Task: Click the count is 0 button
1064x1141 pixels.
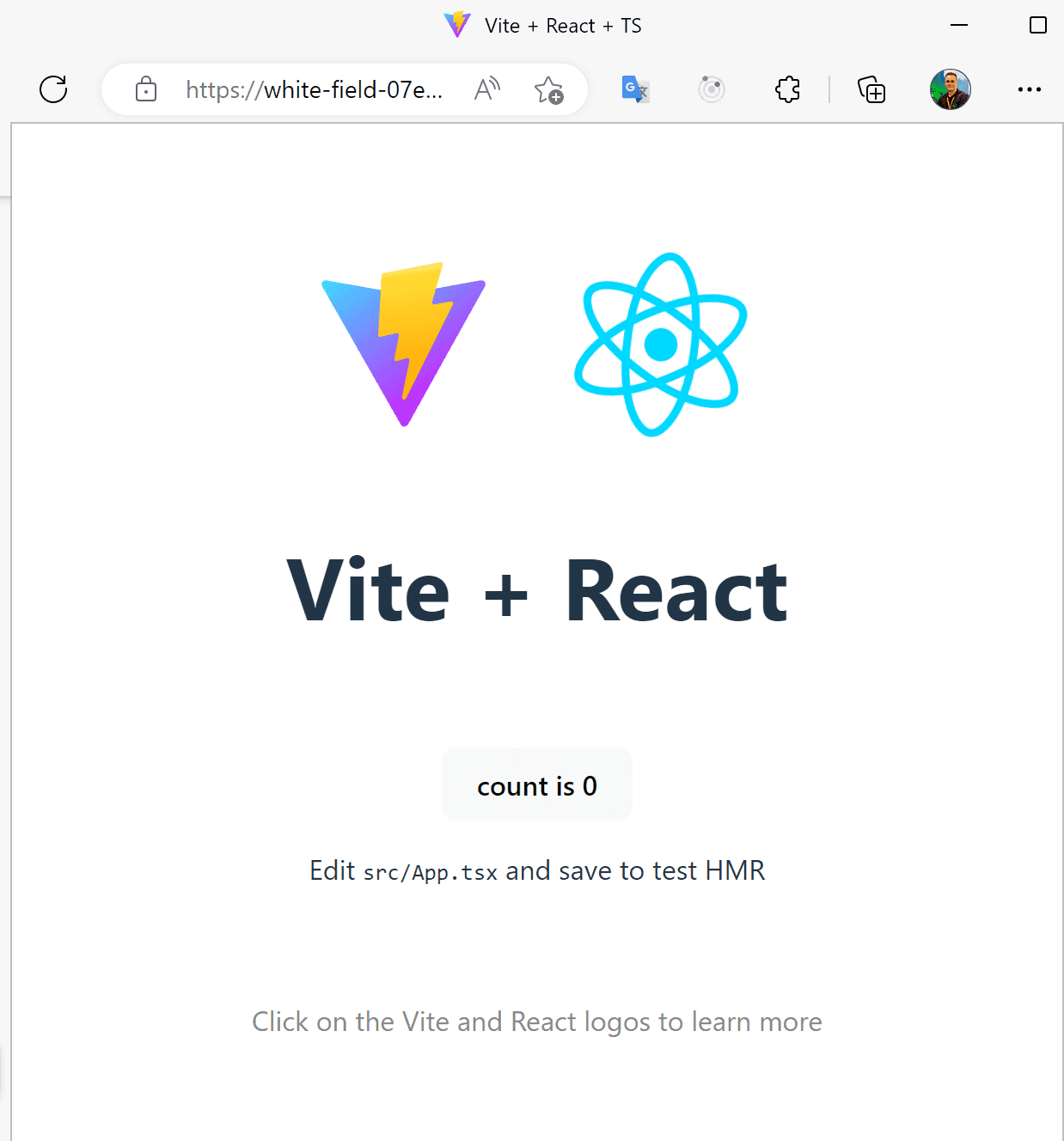Action: pyautogui.click(x=537, y=784)
